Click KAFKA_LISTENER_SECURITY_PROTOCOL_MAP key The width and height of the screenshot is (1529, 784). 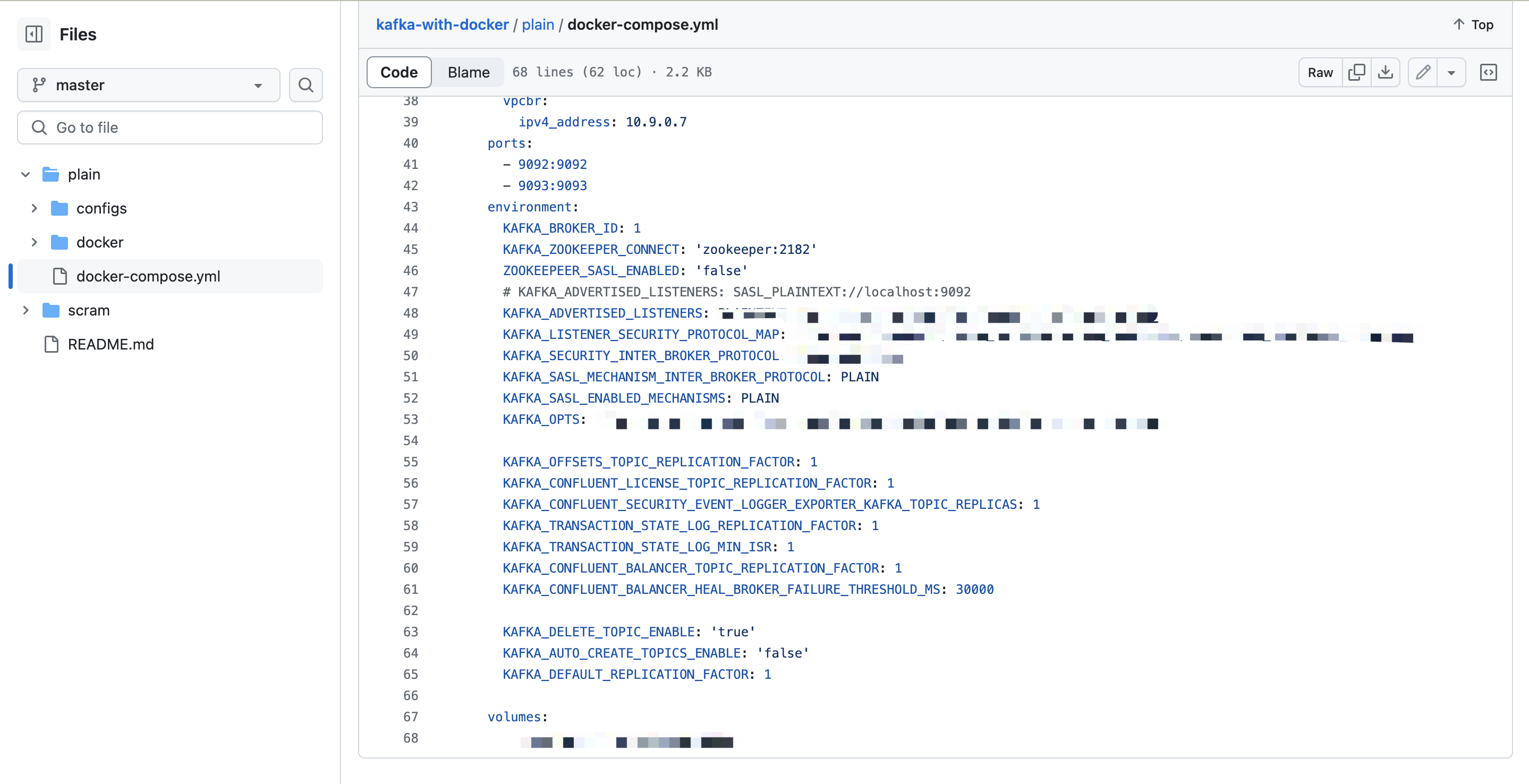pyautogui.click(x=640, y=334)
